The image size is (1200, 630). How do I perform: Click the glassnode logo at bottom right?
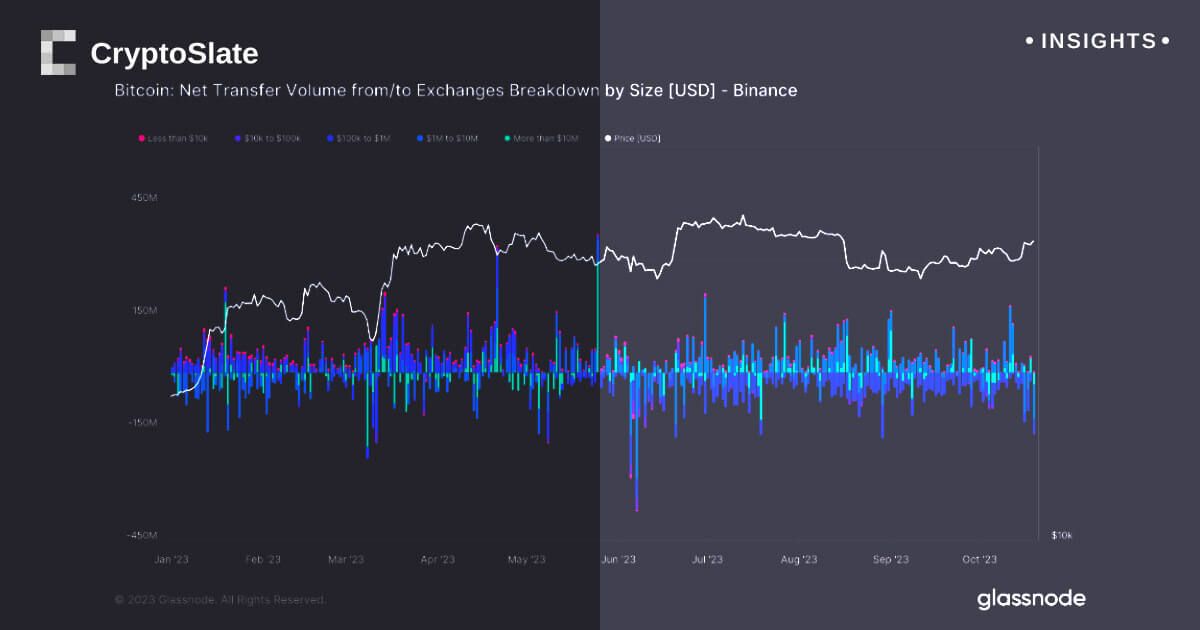click(1031, 599)
